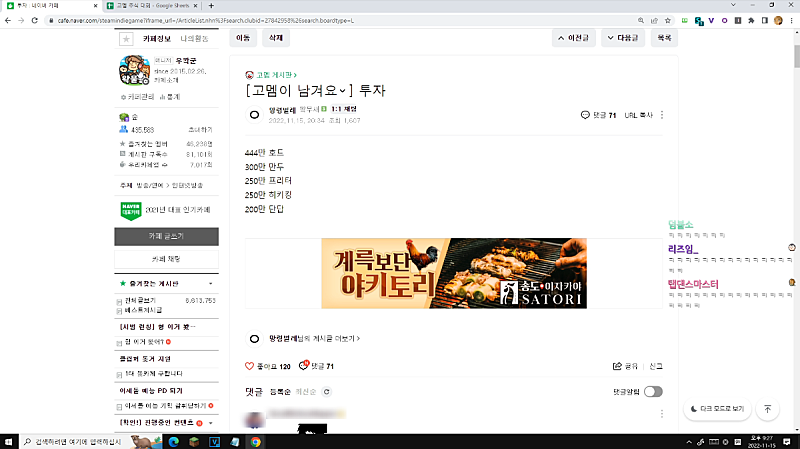Screen dimensions: 800x449
Task: Open the post title prefix dropdown chevron
Action: coord(342,91)
